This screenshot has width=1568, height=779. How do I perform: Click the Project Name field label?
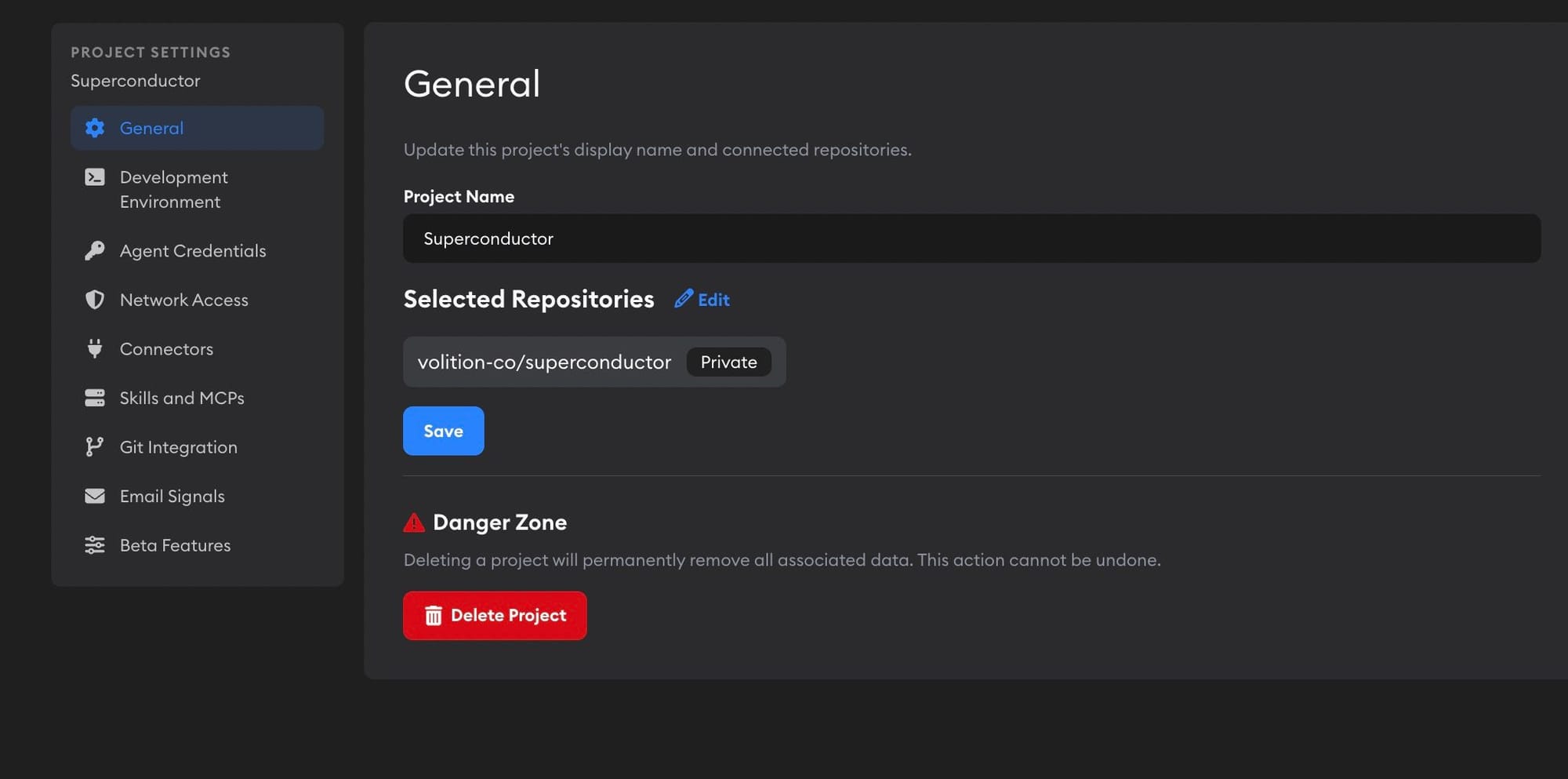coord(459,196)
